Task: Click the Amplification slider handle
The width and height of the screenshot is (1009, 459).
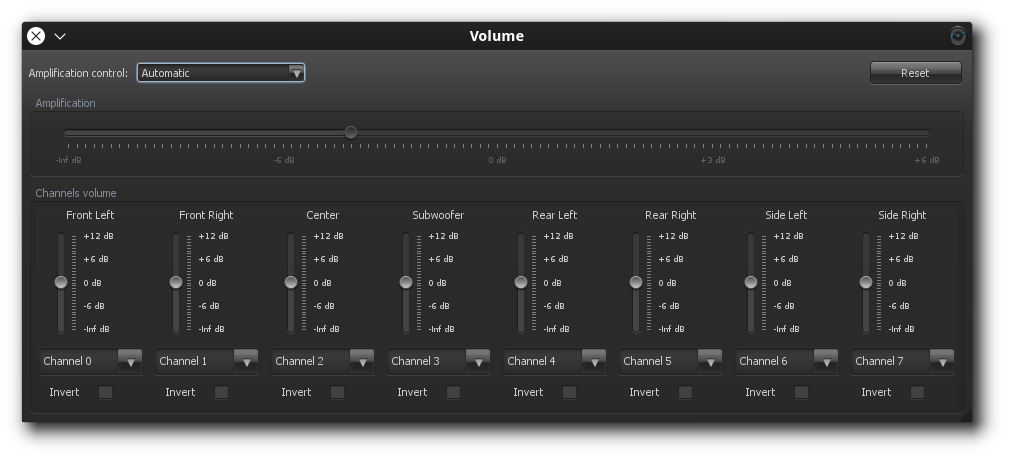Action: pos(351,132)
